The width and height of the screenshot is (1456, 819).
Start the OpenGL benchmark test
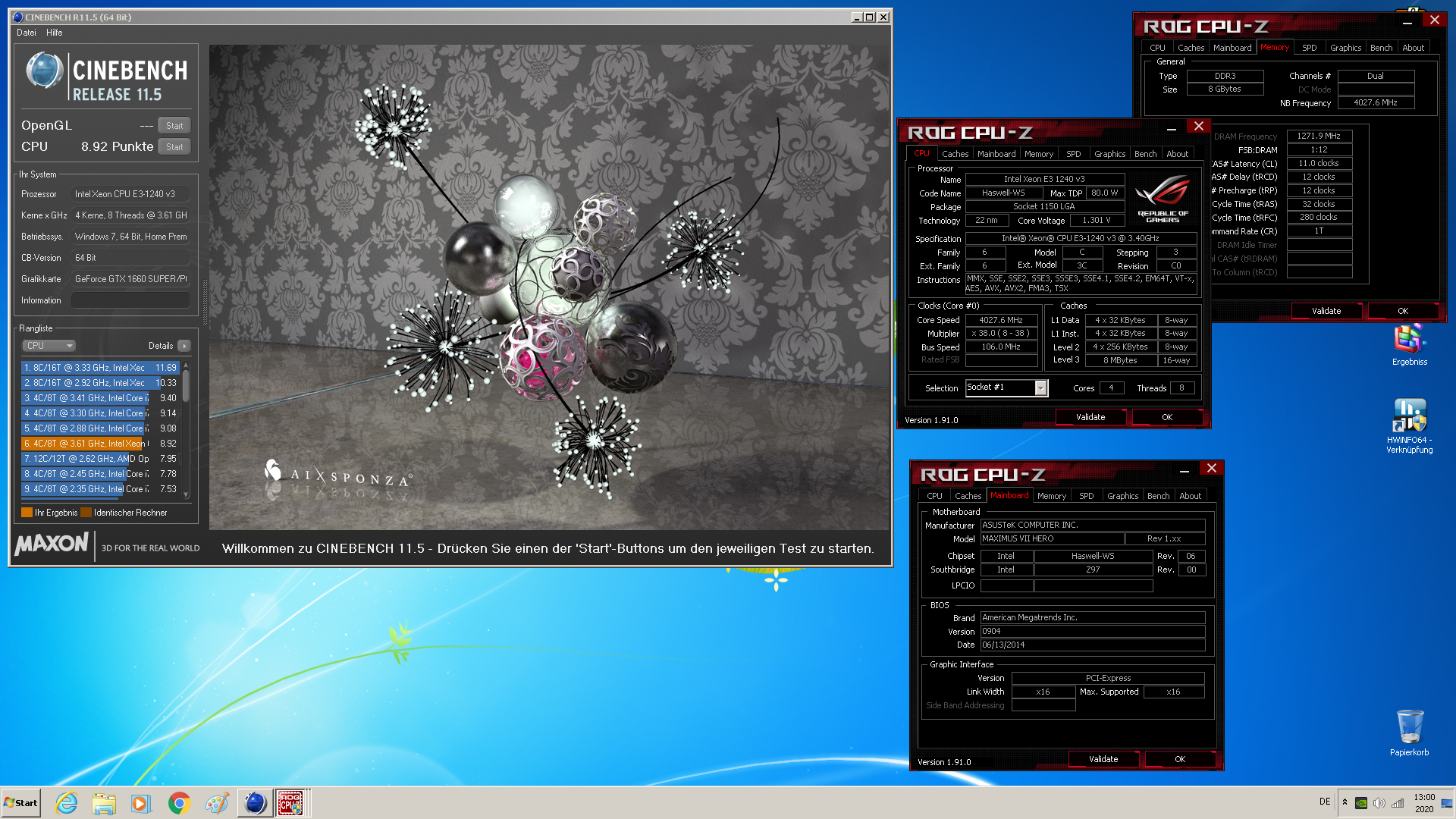(174, 126)
